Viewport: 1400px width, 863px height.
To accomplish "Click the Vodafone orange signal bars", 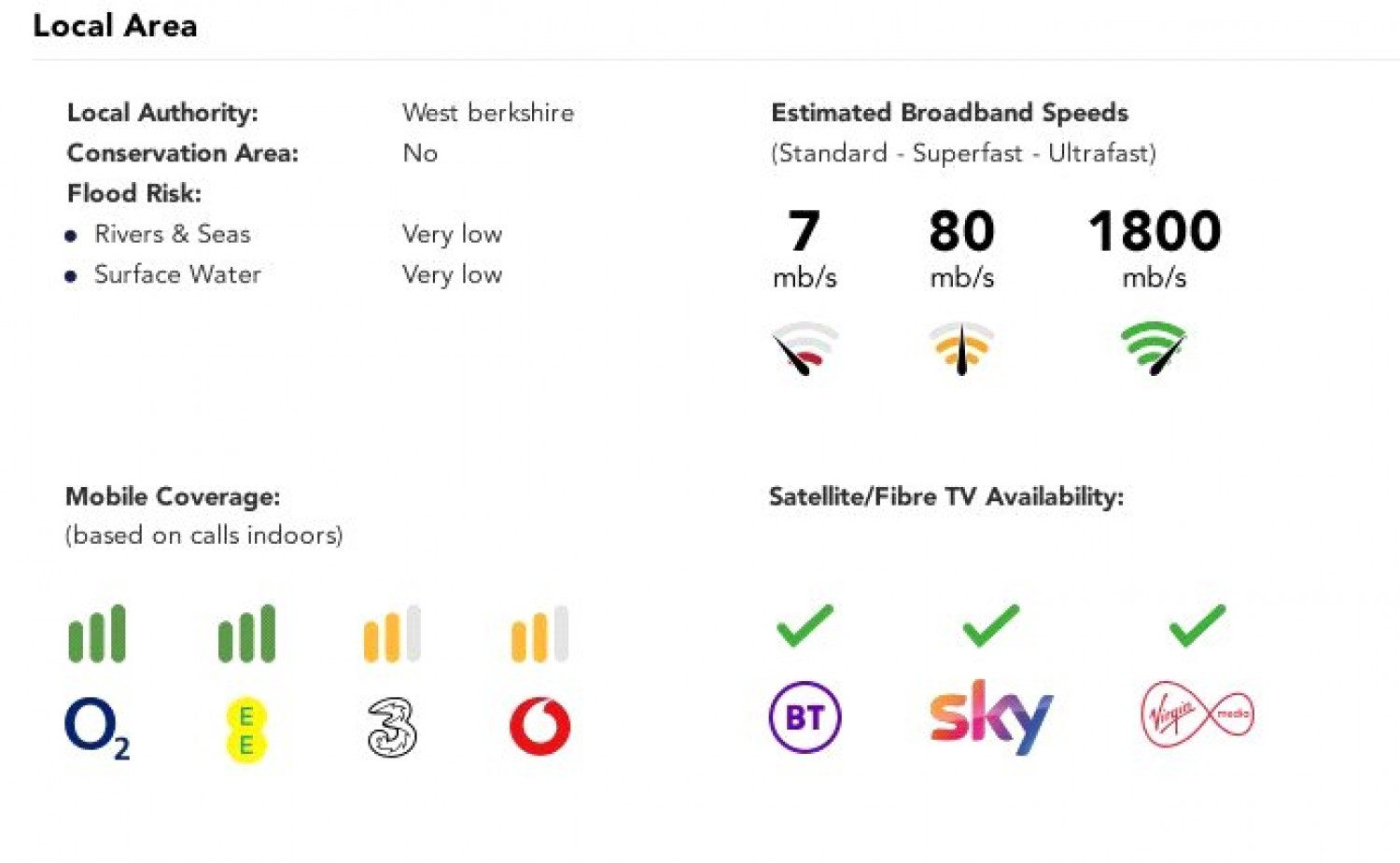I will coord(539,634).
